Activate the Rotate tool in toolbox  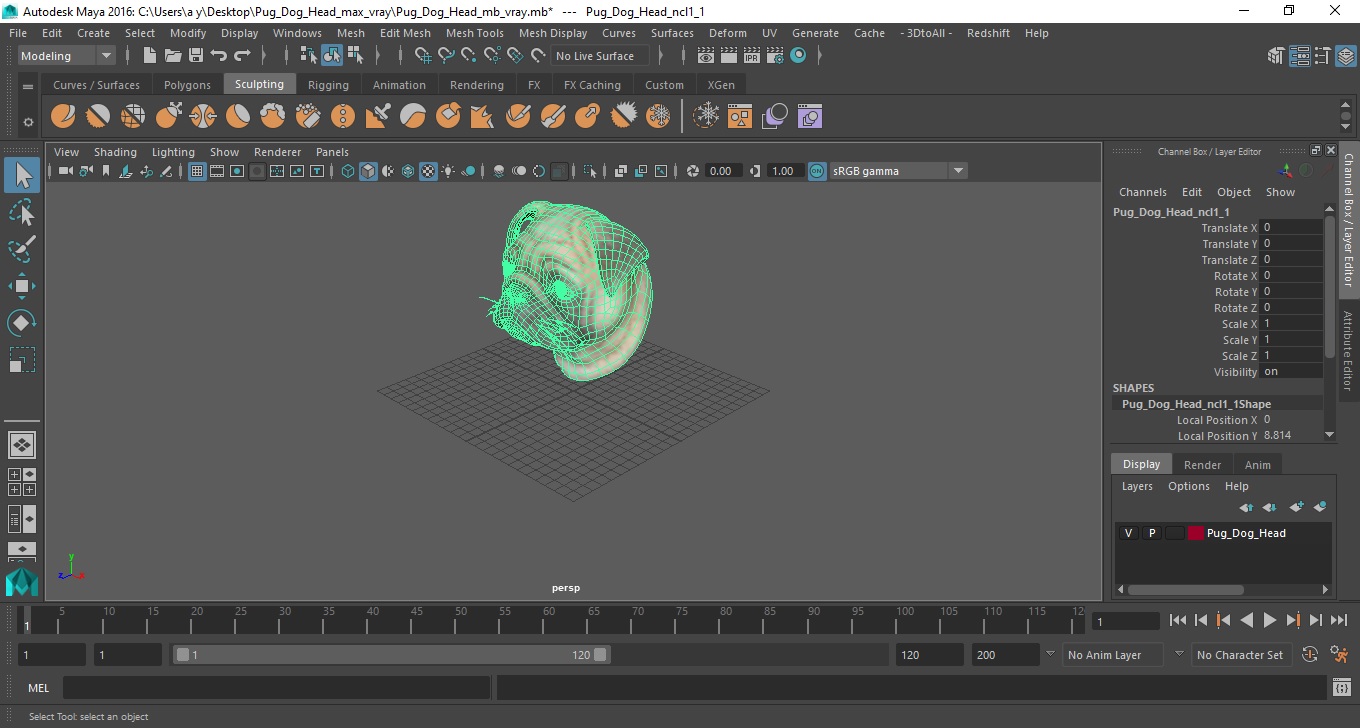[22, 323]
